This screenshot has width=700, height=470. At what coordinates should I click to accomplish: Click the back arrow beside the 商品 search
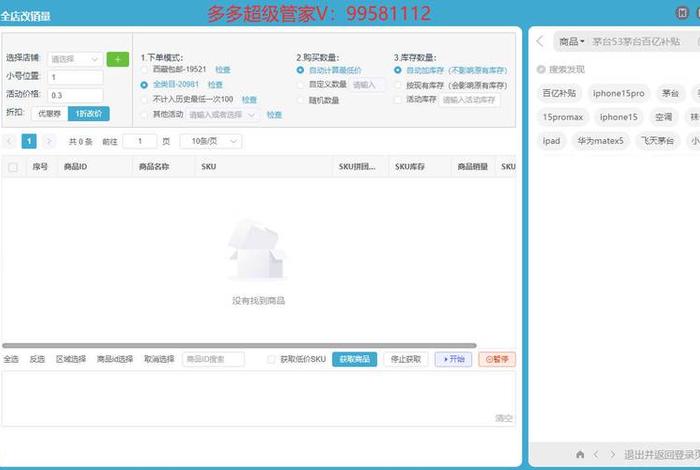coord(540,41)
